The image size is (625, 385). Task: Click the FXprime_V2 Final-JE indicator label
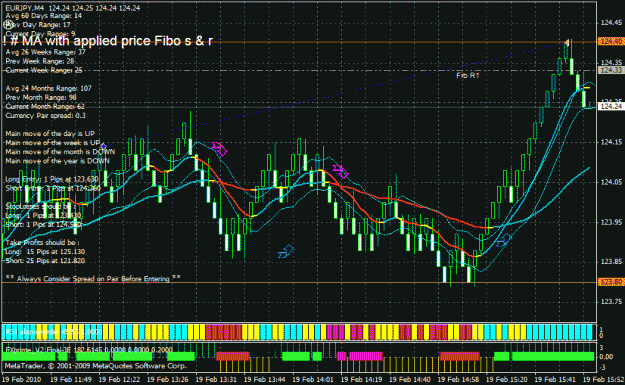(88, 350)
